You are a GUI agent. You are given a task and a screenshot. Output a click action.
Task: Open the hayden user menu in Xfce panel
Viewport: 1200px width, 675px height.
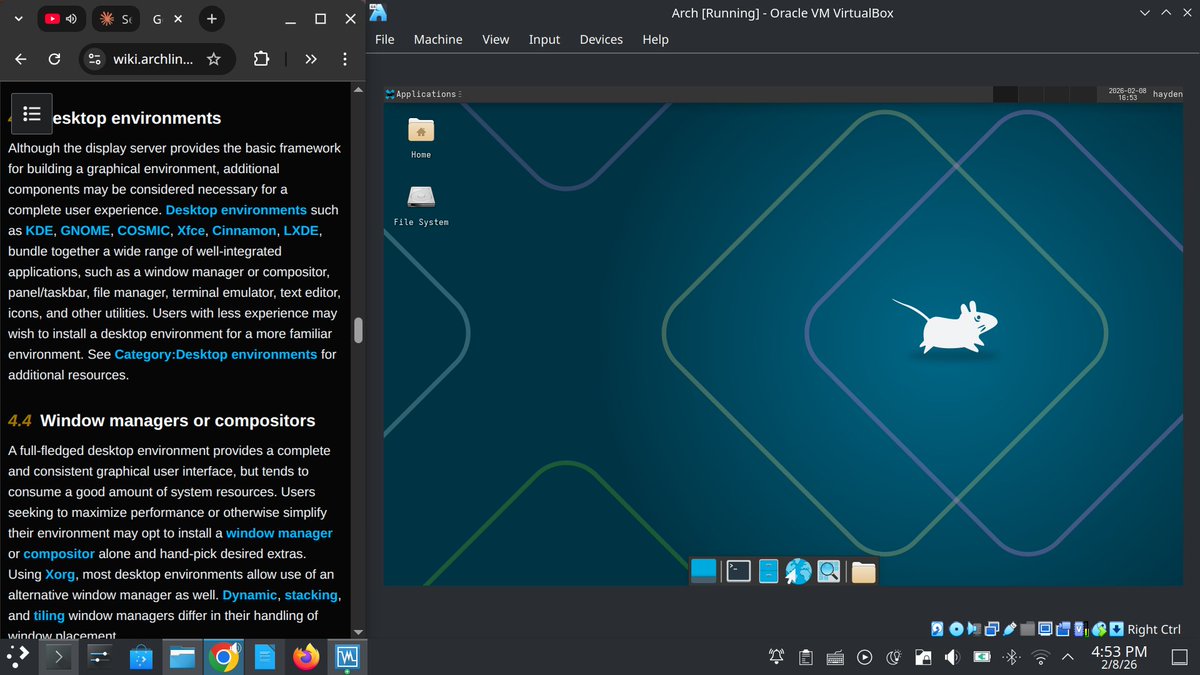point(1167,94)
